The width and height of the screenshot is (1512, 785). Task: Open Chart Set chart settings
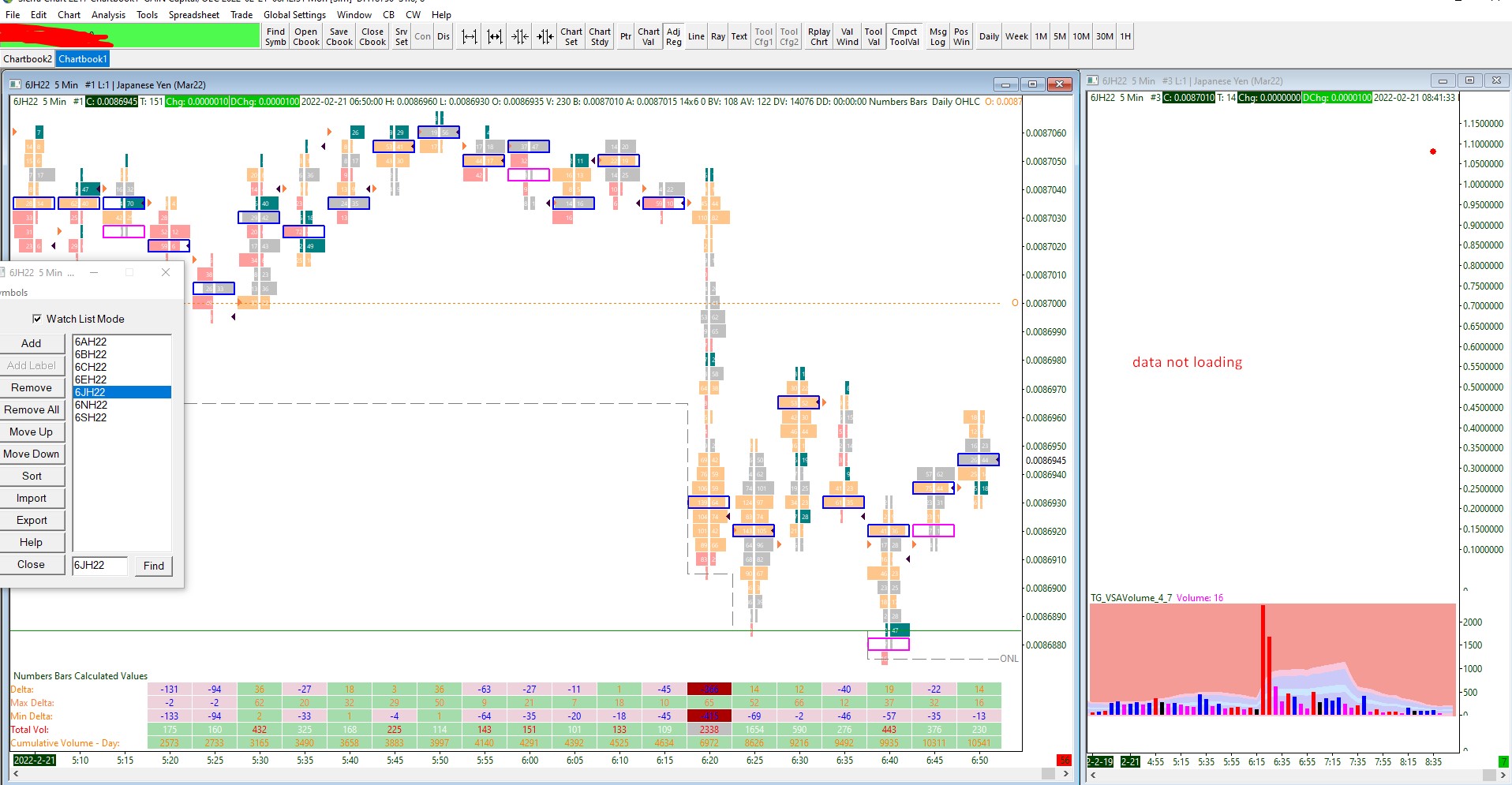(x=571, y=36)
